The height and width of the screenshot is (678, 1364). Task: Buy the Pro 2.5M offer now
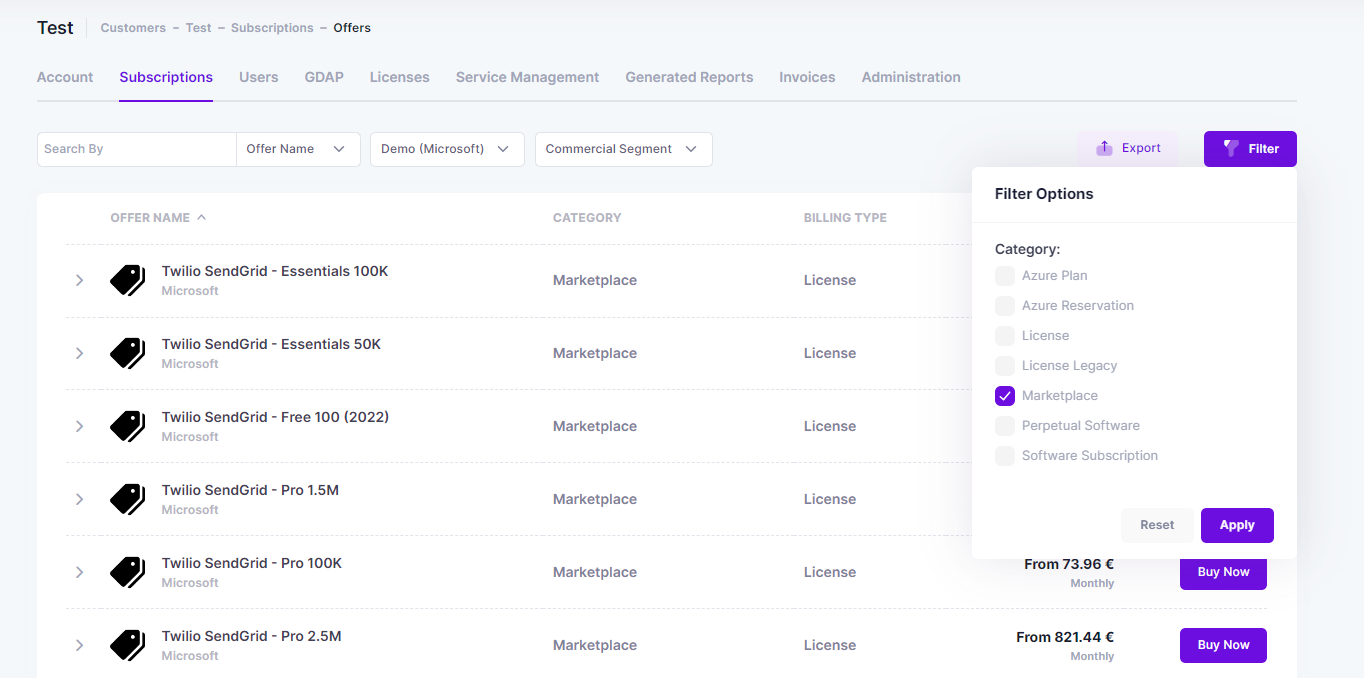(1223, 645)
